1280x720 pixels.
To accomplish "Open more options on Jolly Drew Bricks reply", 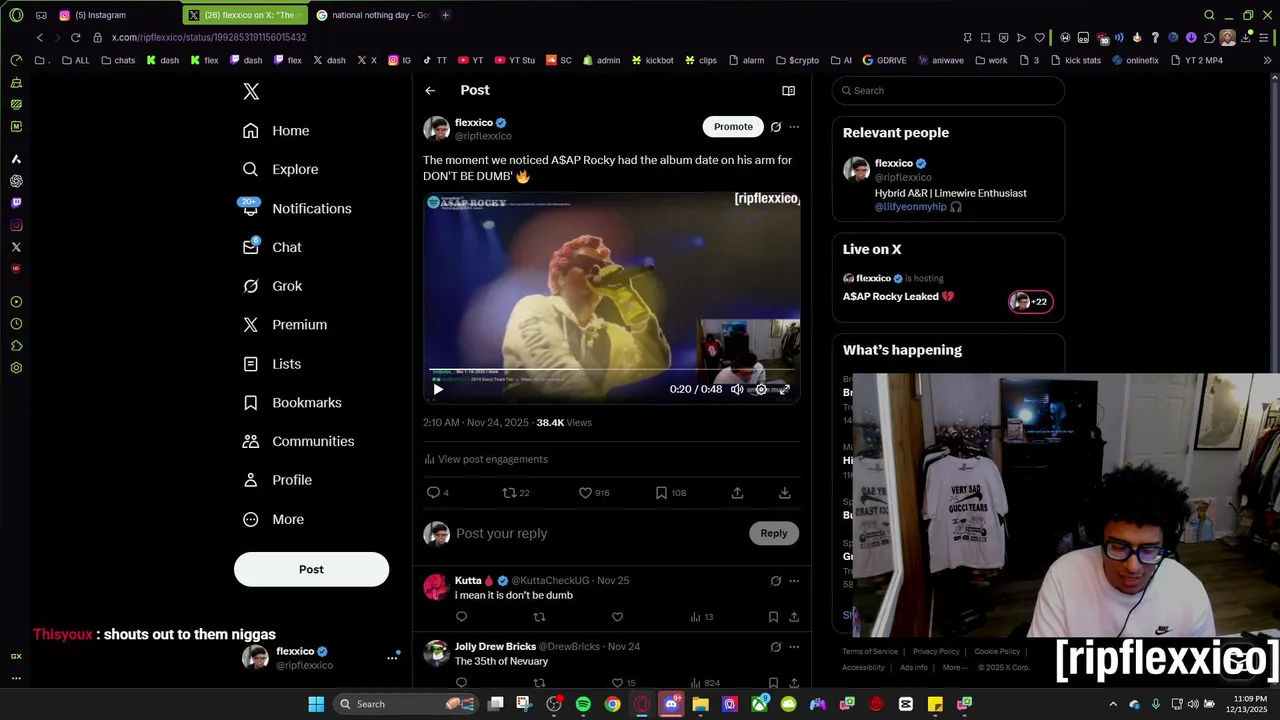I will click(794, 647).
